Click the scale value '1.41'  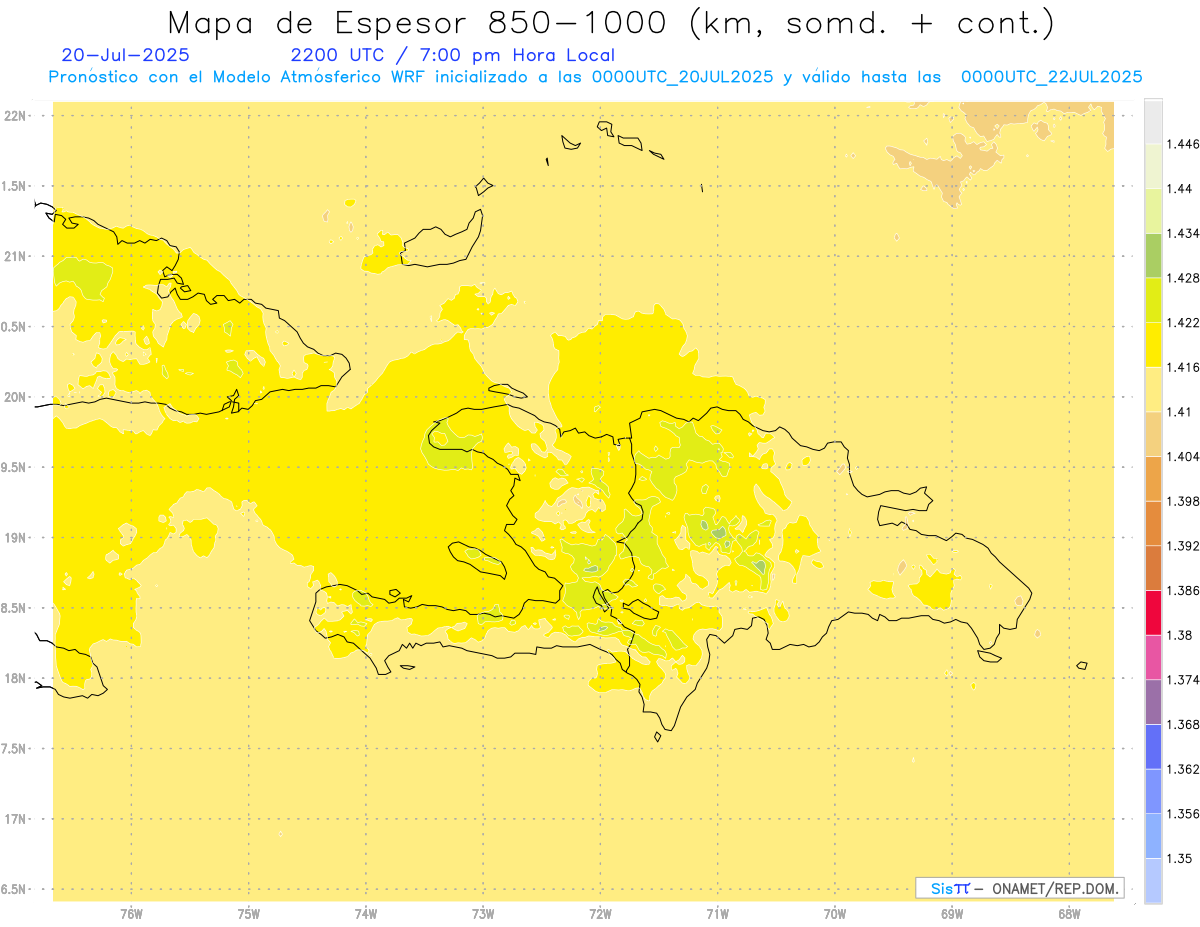(1179, 411)
